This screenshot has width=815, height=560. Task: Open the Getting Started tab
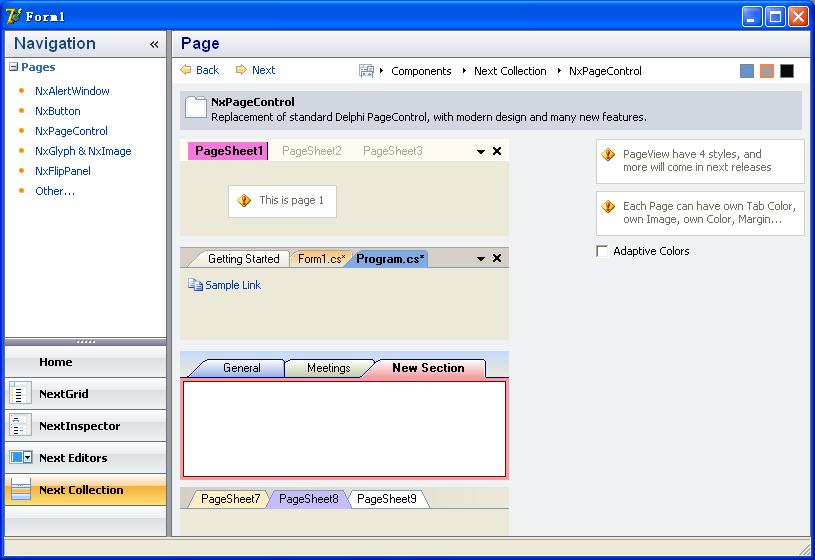(243, 258)
